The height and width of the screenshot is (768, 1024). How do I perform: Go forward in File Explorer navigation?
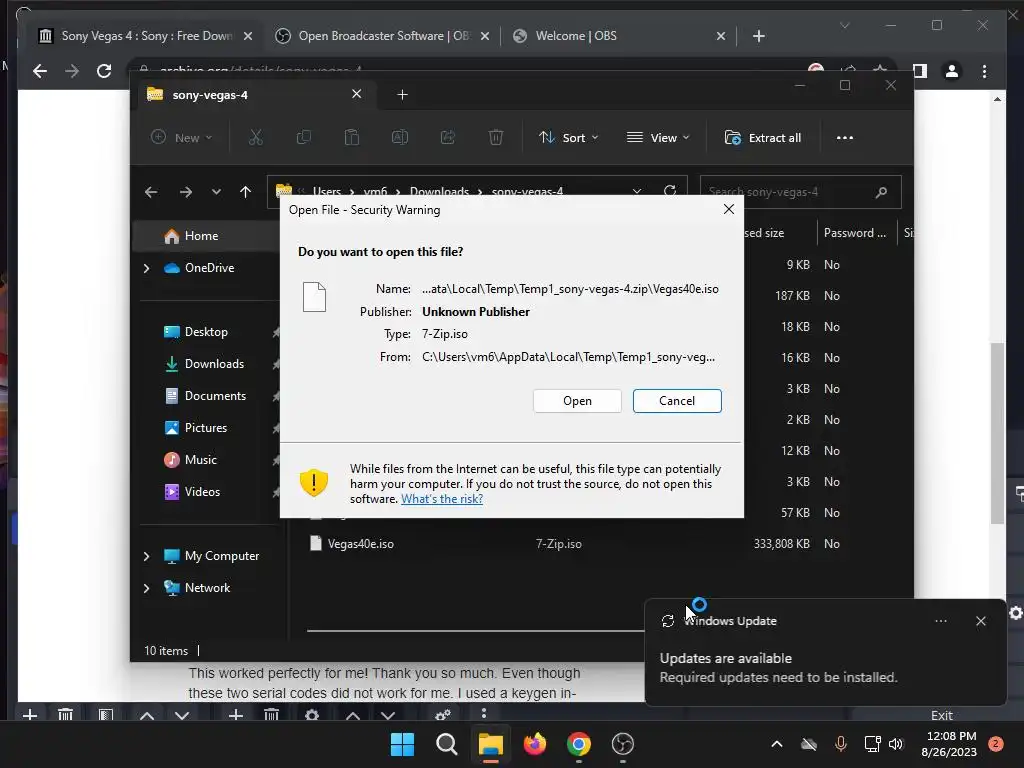tap(186, 192)
